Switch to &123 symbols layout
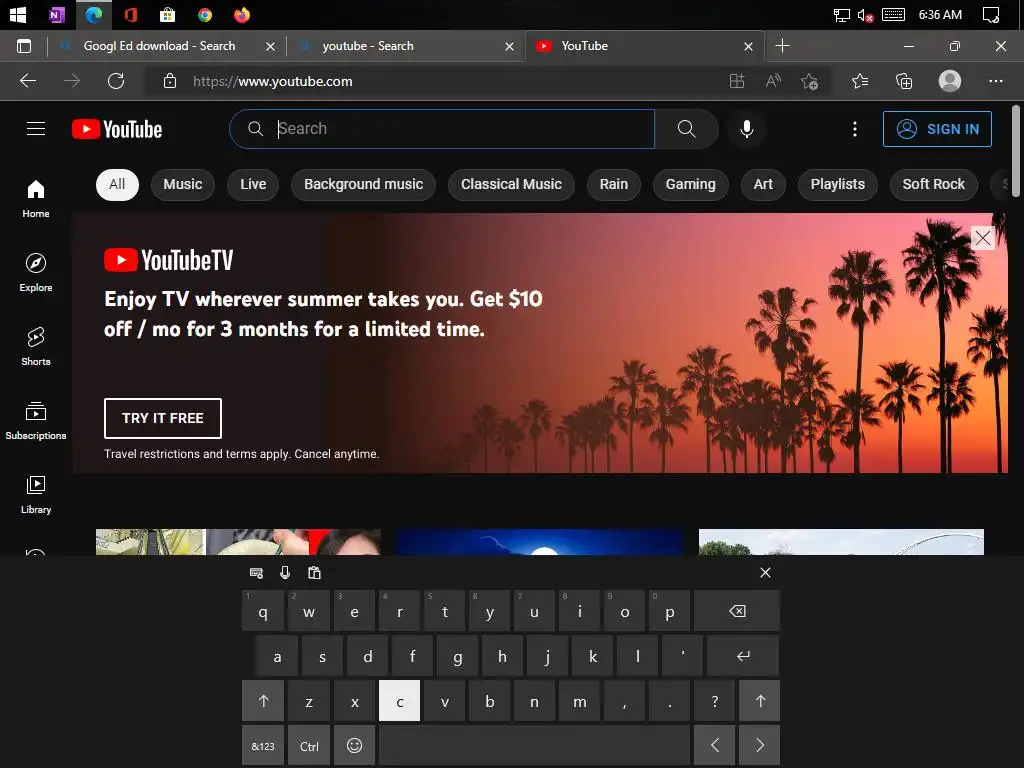This screenshot has width=1024, height=768. pyautogui.click(x=263, y=745)
